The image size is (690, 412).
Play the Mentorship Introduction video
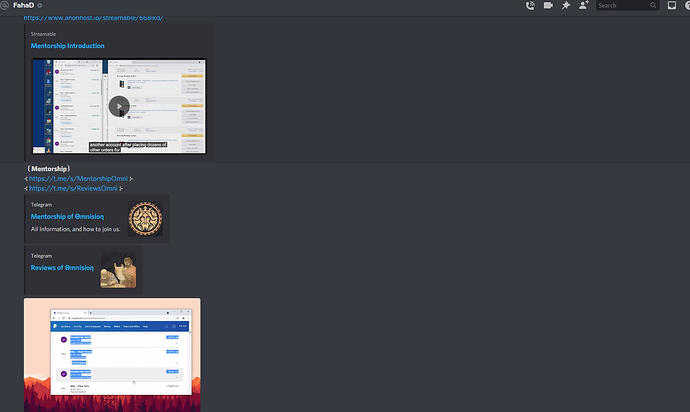click(x=119, y=106)
